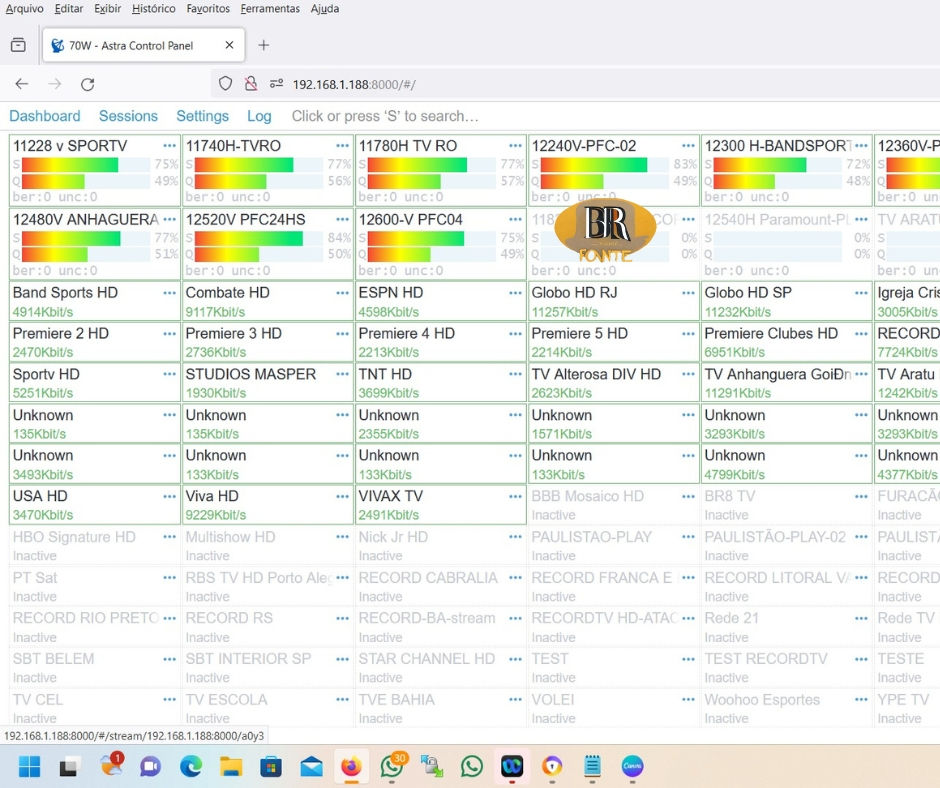Open the VIVAX TV stream

[x=441, y=504]
